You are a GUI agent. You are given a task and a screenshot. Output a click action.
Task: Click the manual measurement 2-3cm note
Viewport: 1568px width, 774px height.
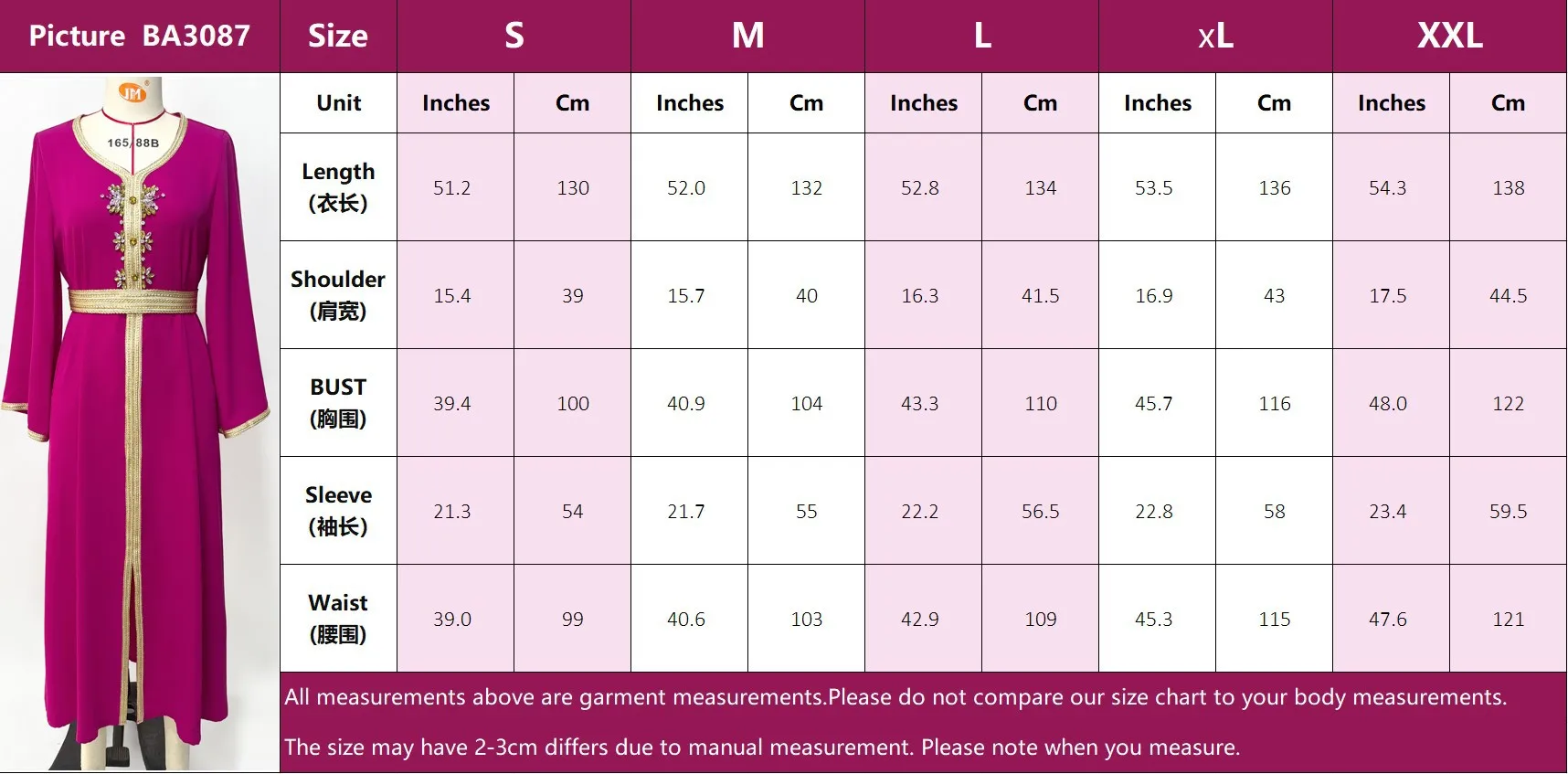[x=761, y=747]
